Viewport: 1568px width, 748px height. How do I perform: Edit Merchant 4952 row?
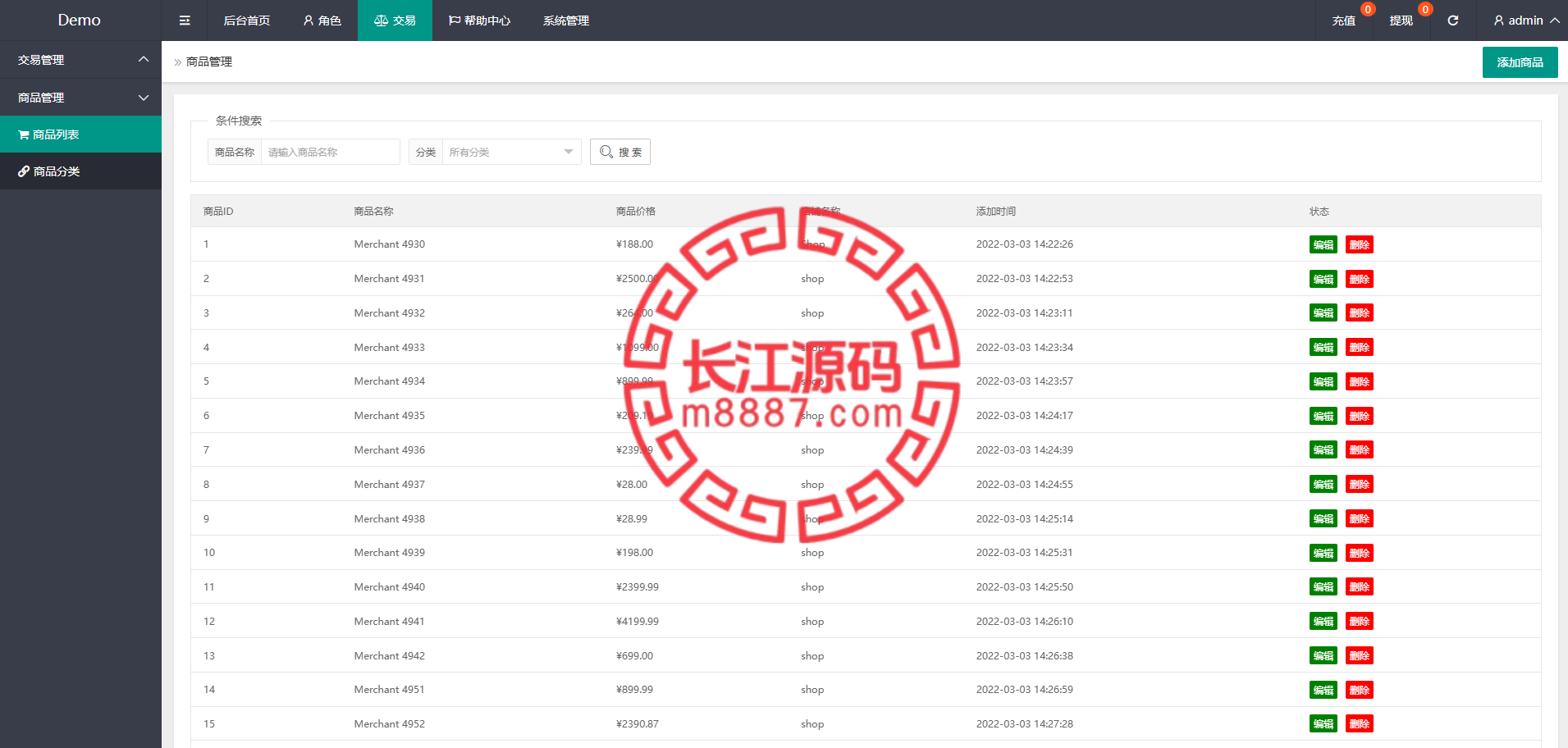1323,724
